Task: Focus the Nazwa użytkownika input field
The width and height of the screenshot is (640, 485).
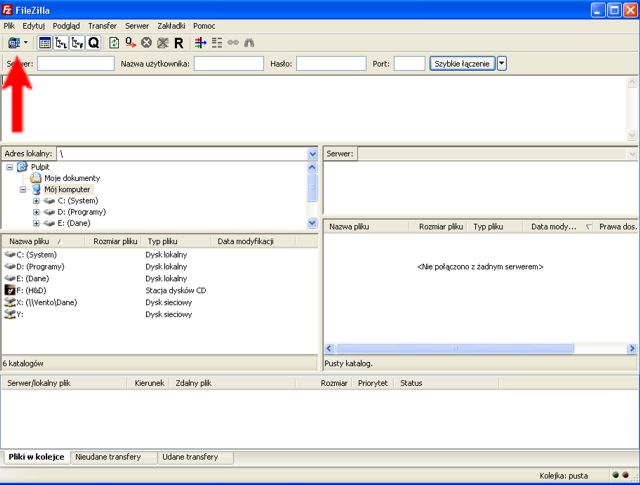Action: tap(229, 64)
